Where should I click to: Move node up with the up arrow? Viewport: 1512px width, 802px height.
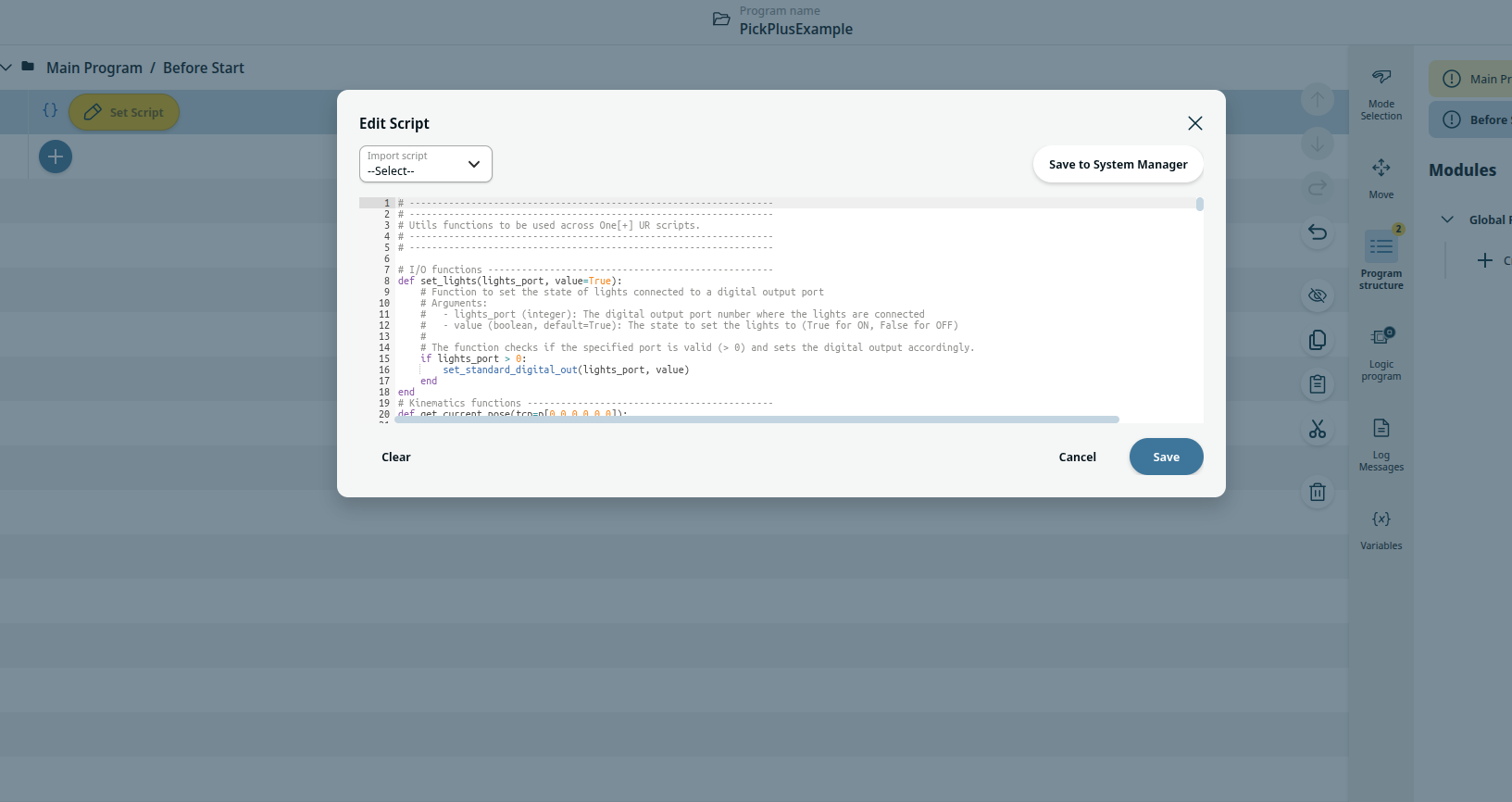tap(1318, 99)
